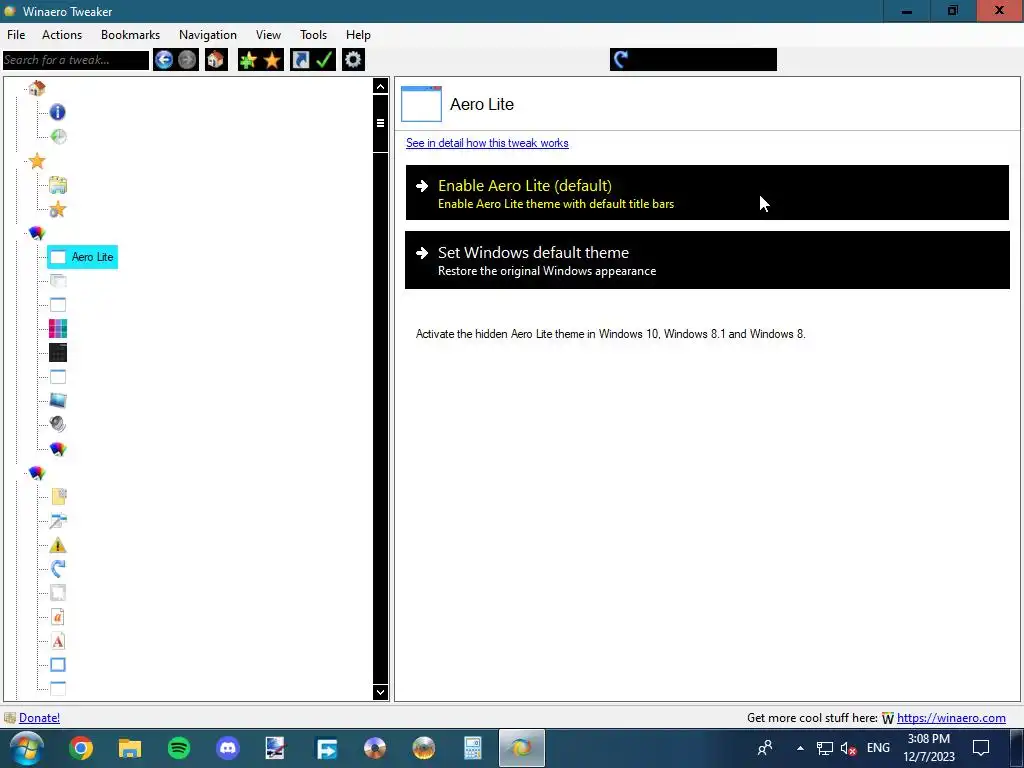This screenshot has height=768, width=1024.
Task: Add bookmark with the green-plus star icon
Action: coord(248,60)
